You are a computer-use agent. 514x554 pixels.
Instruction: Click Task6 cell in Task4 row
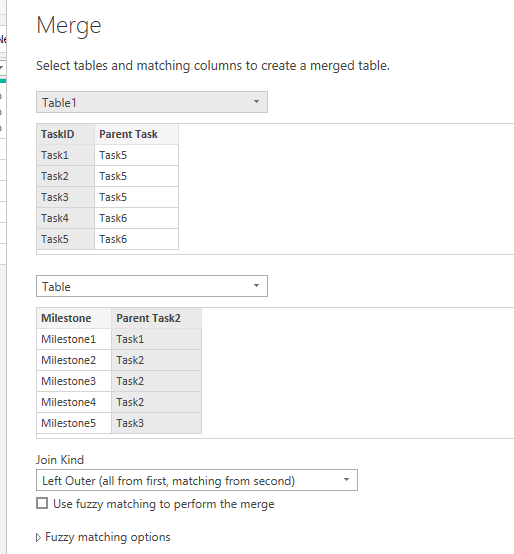(136, 218)
